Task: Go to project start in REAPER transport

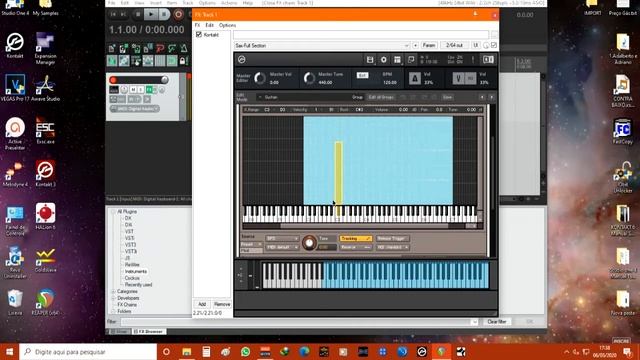Action: pos(113,15)
